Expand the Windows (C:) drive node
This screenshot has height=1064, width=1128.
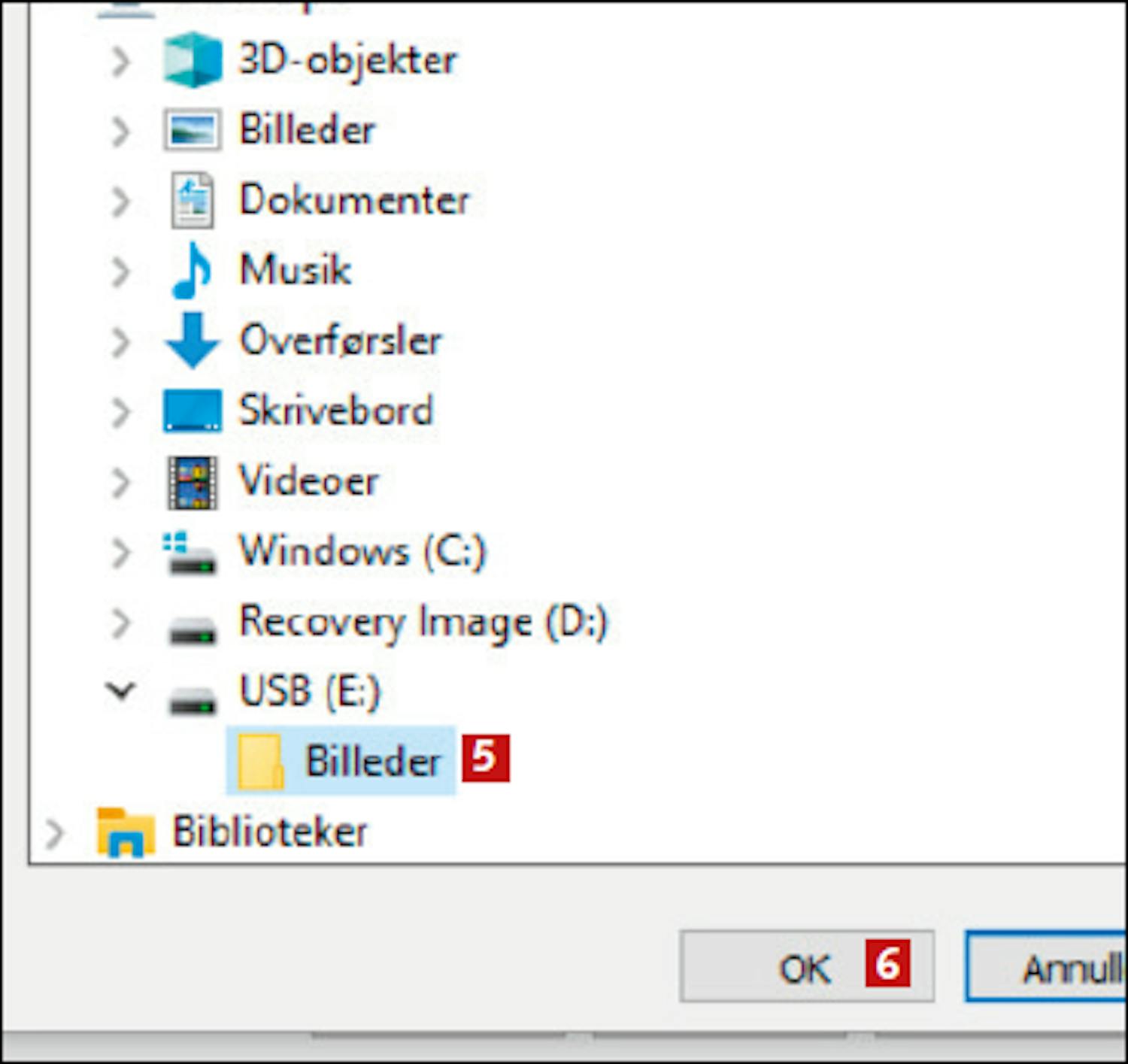pyautogui.click(x=120, y=553)
